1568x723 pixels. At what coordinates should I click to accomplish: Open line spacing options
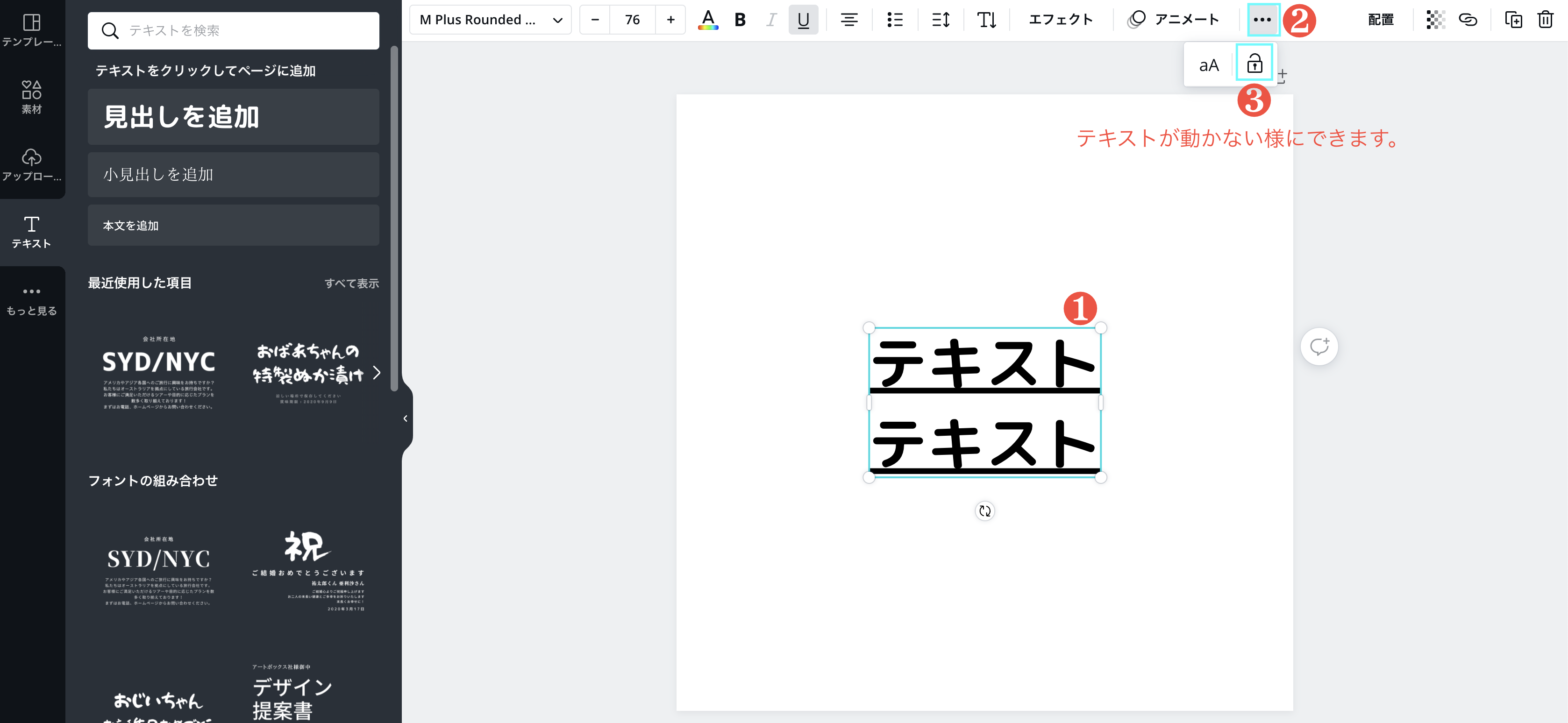tap(940, 20)
